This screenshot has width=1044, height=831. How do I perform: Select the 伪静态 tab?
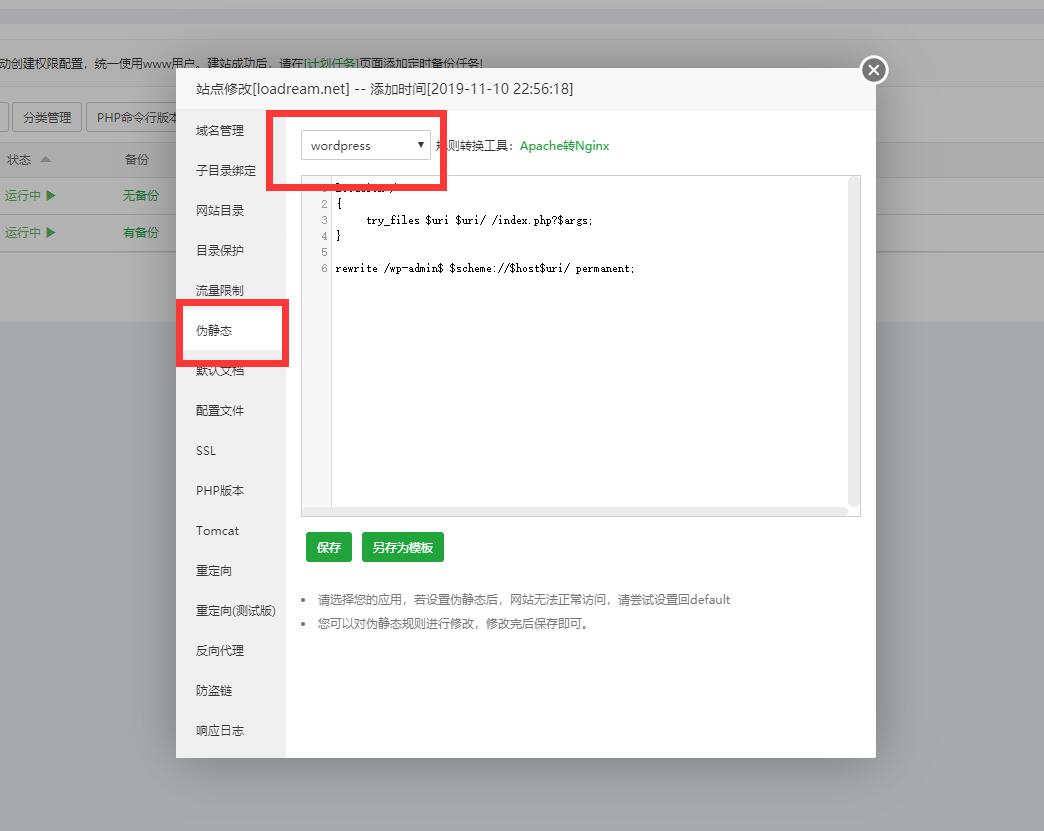[x=230, y=330]
